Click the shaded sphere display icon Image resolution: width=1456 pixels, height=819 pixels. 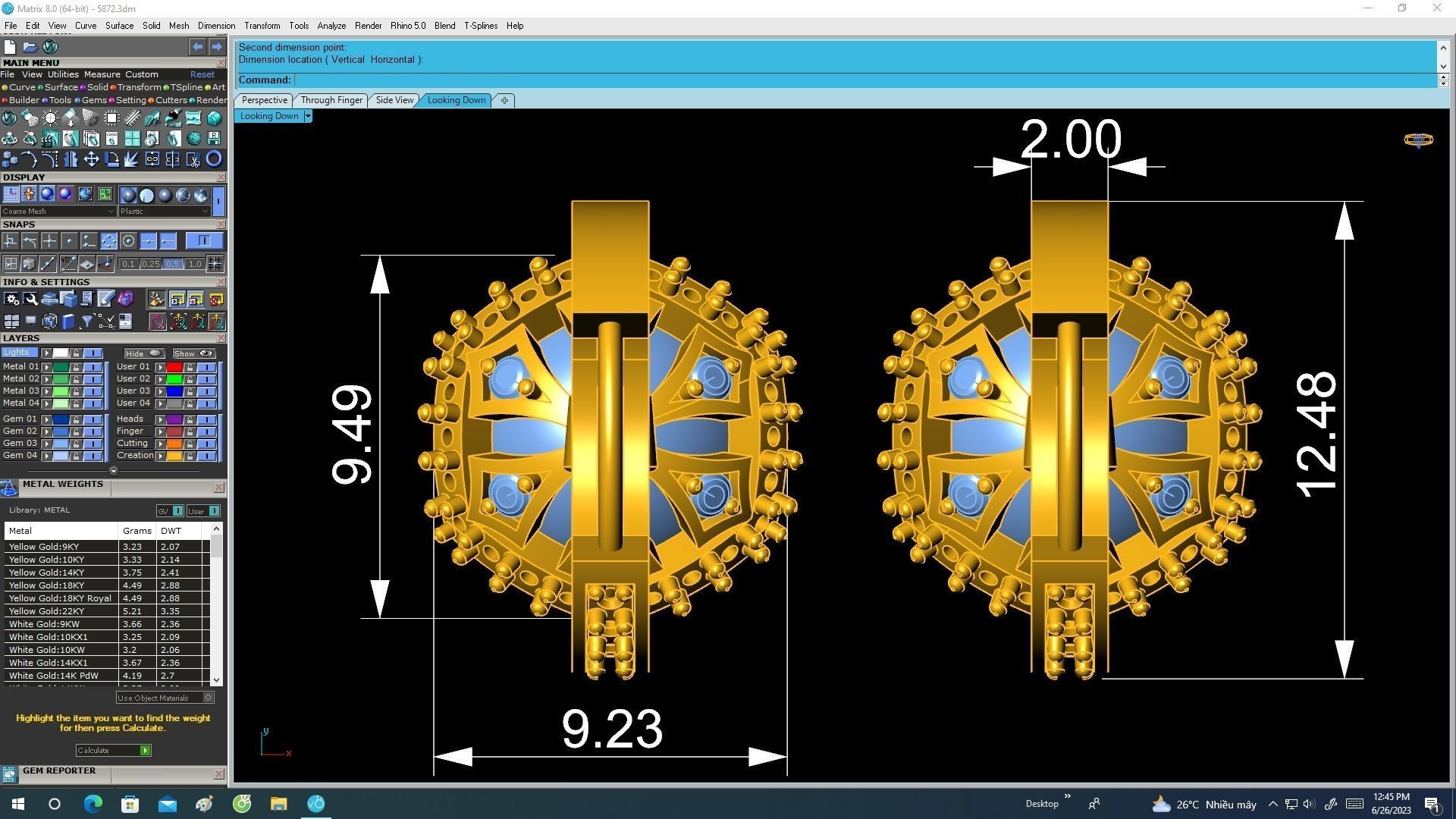47,194
